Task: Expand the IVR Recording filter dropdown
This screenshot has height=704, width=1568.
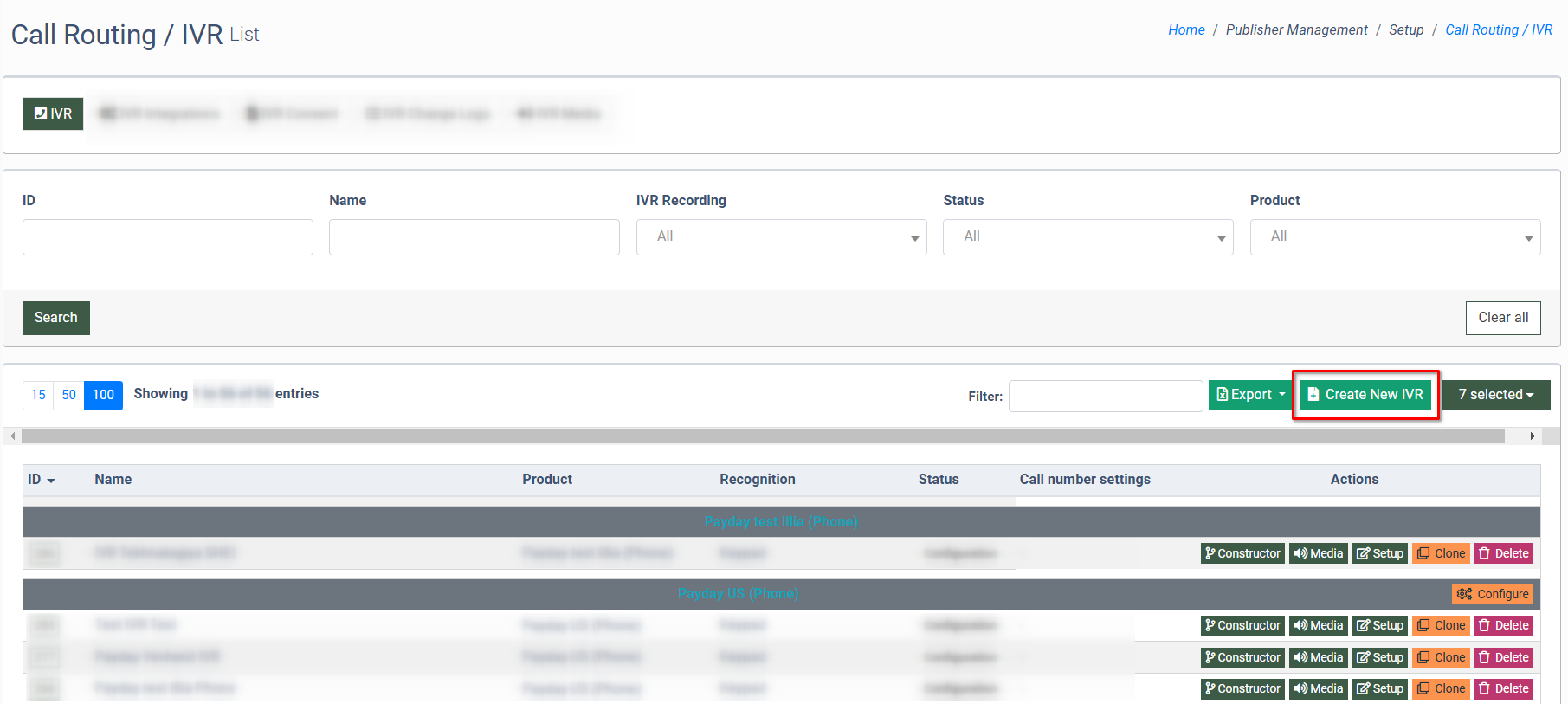Action: [x=781, y=236]
